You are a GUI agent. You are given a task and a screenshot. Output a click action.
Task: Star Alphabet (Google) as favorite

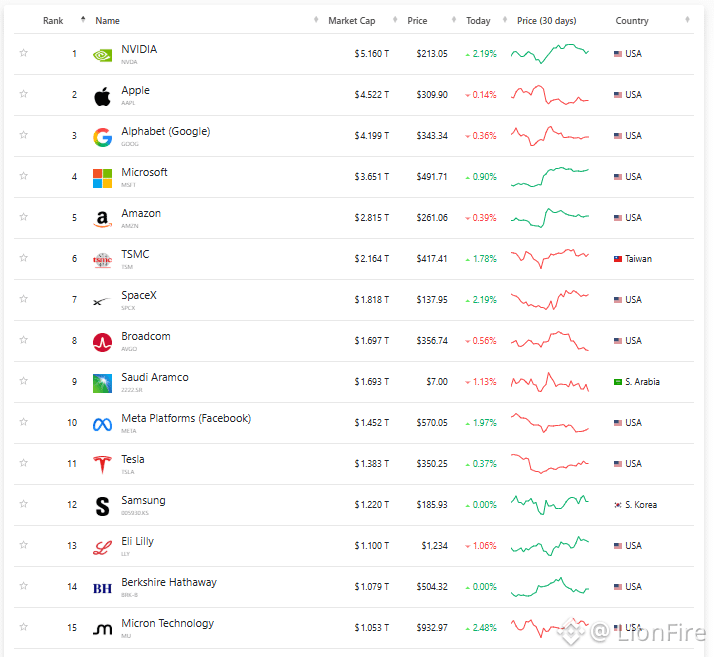point(24,135)
